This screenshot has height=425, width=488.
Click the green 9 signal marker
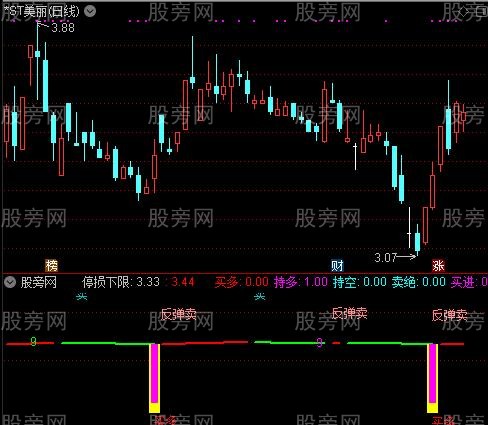click(x=33, y=341)
